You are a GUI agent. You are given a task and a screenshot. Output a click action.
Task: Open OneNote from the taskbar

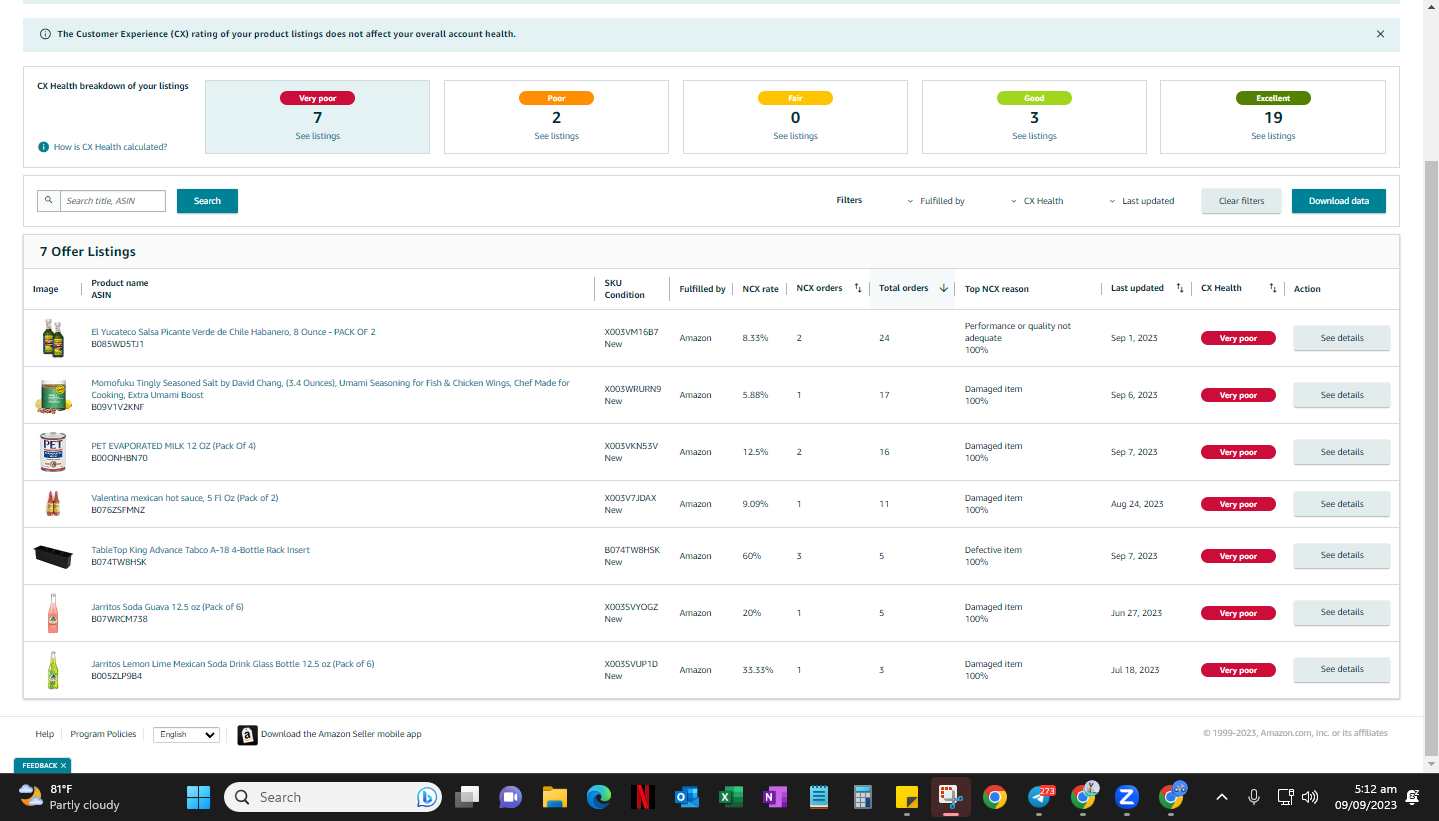[774, 797]
